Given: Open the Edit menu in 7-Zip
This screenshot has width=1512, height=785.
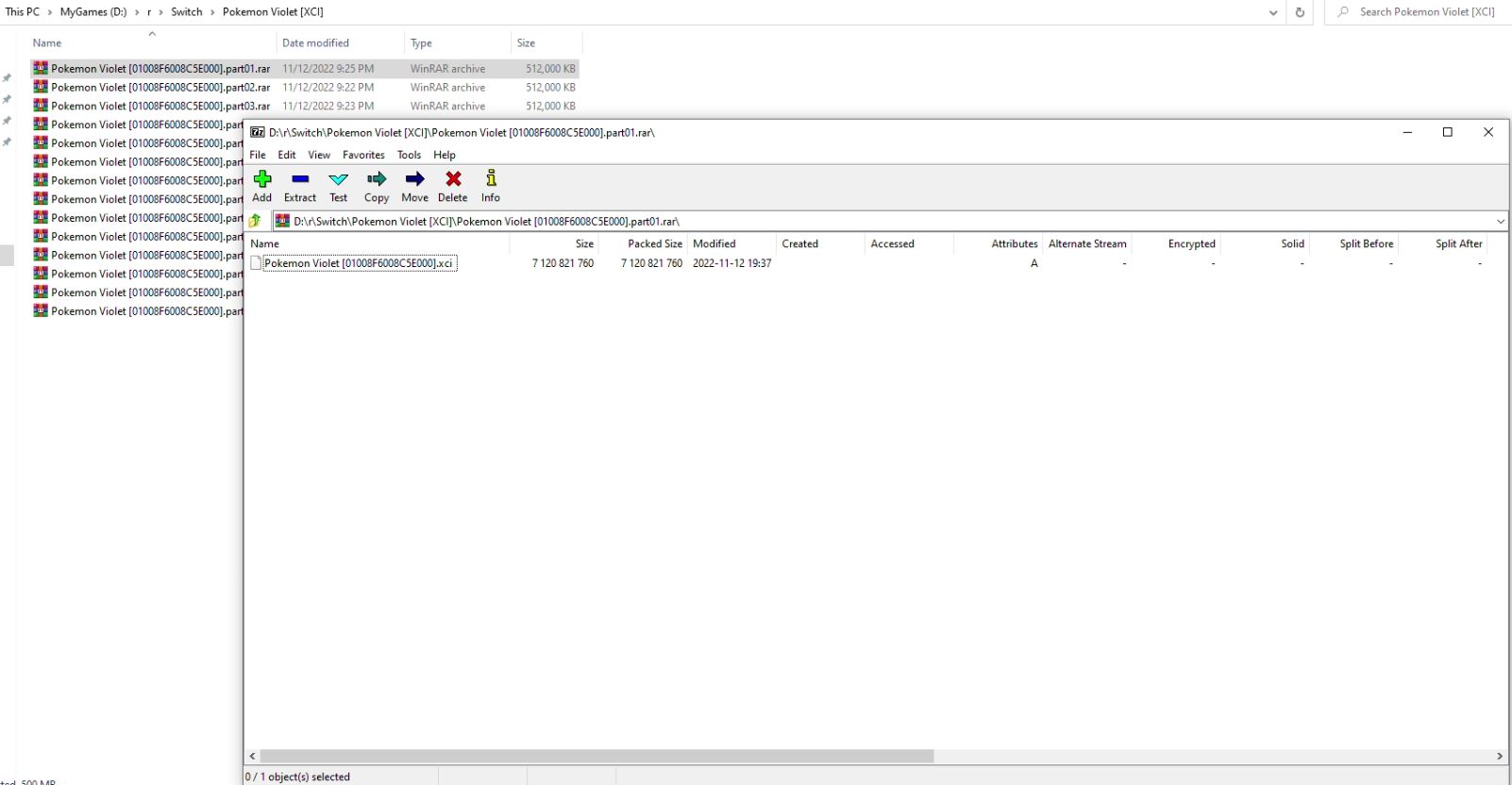Looking at the screenshot, I should click(x=287, y=155).
